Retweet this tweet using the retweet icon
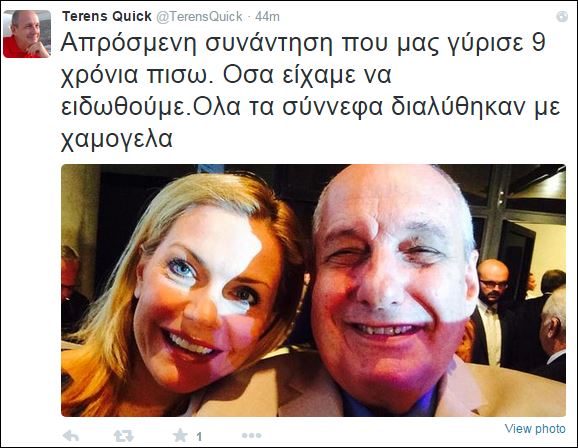 tap(123, 436)
